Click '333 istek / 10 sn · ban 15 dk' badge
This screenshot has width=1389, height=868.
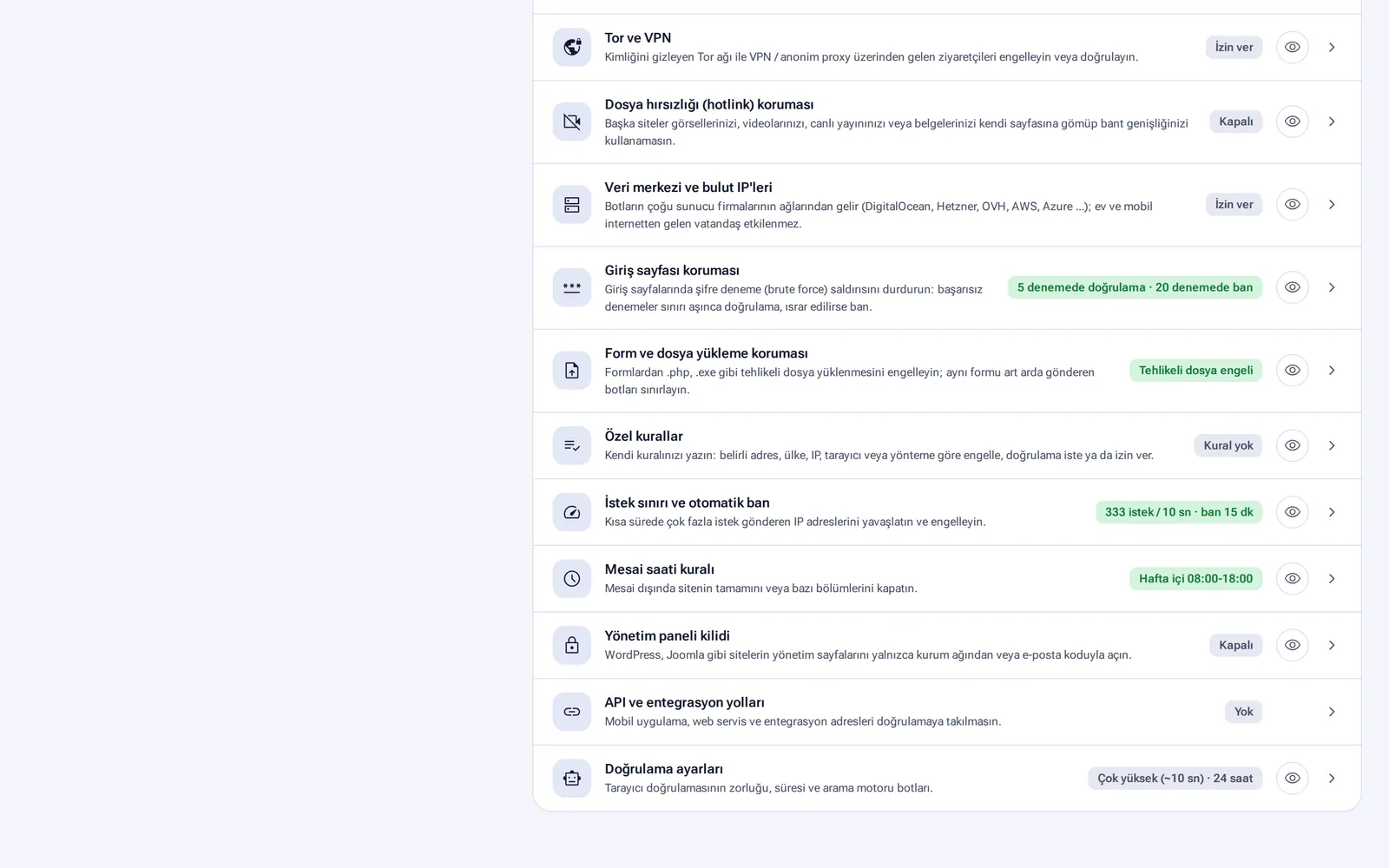pos(1179,512)
